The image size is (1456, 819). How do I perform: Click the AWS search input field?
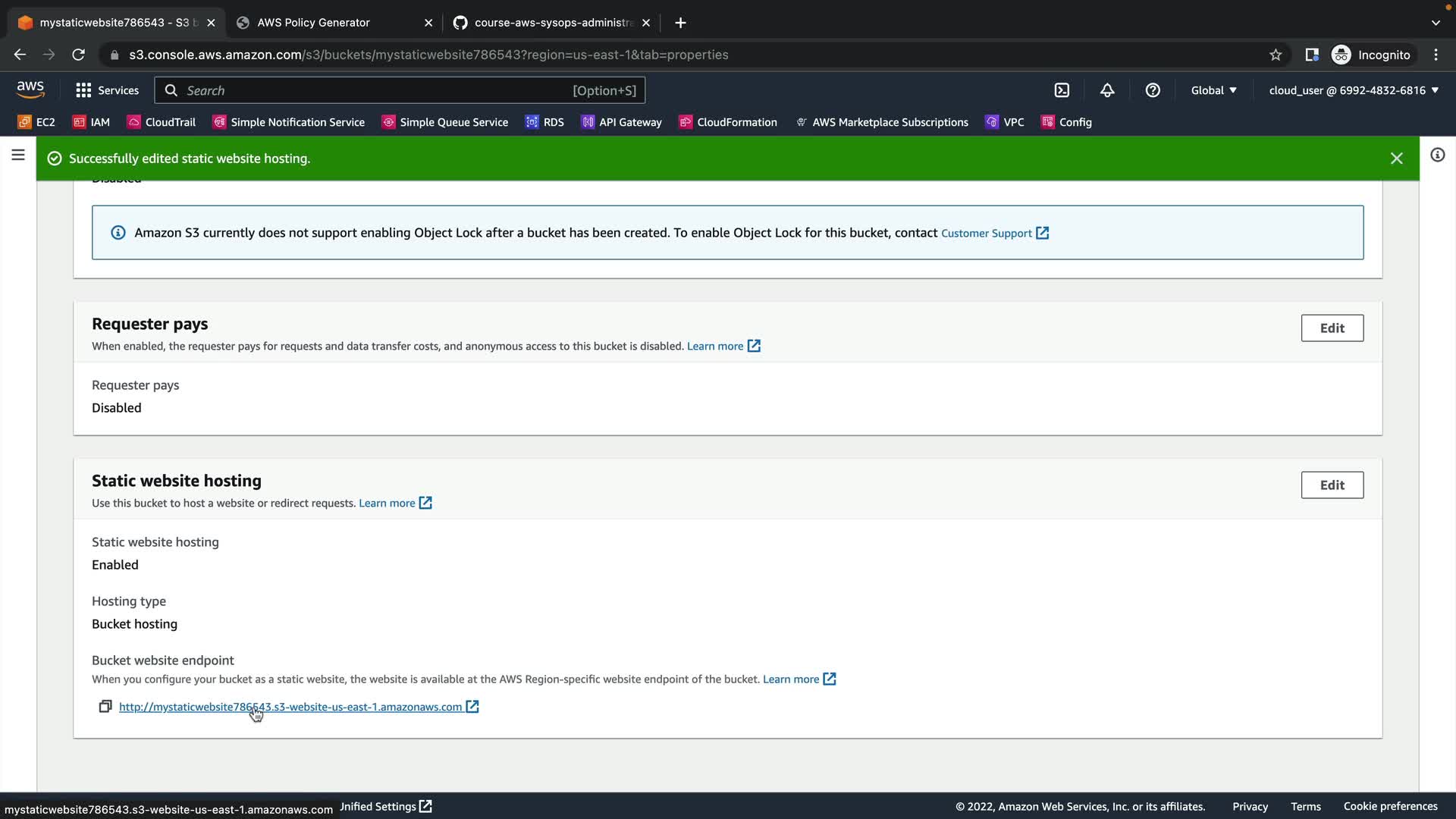pos(379,90)
